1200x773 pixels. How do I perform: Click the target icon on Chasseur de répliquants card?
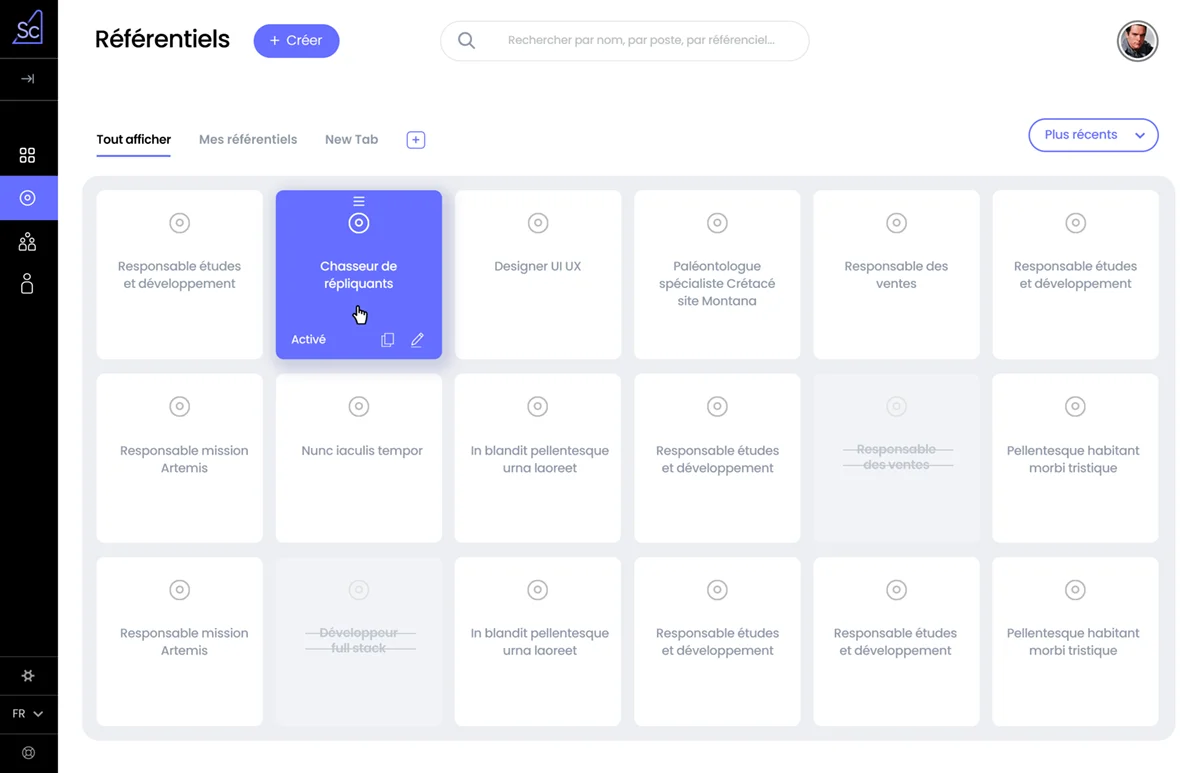[359, 223]
